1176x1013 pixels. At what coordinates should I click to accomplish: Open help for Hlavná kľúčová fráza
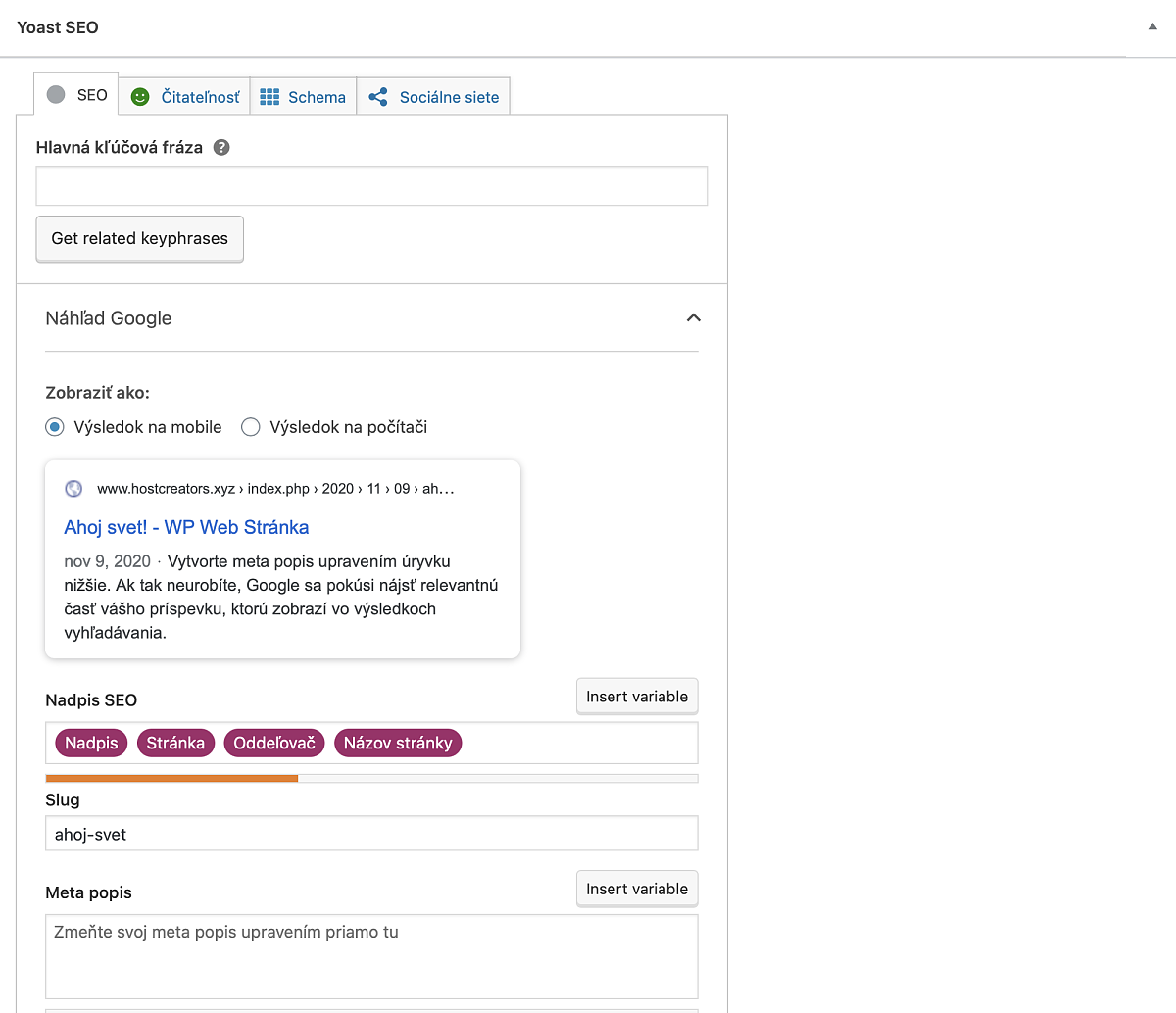click(x=221, y=148)
